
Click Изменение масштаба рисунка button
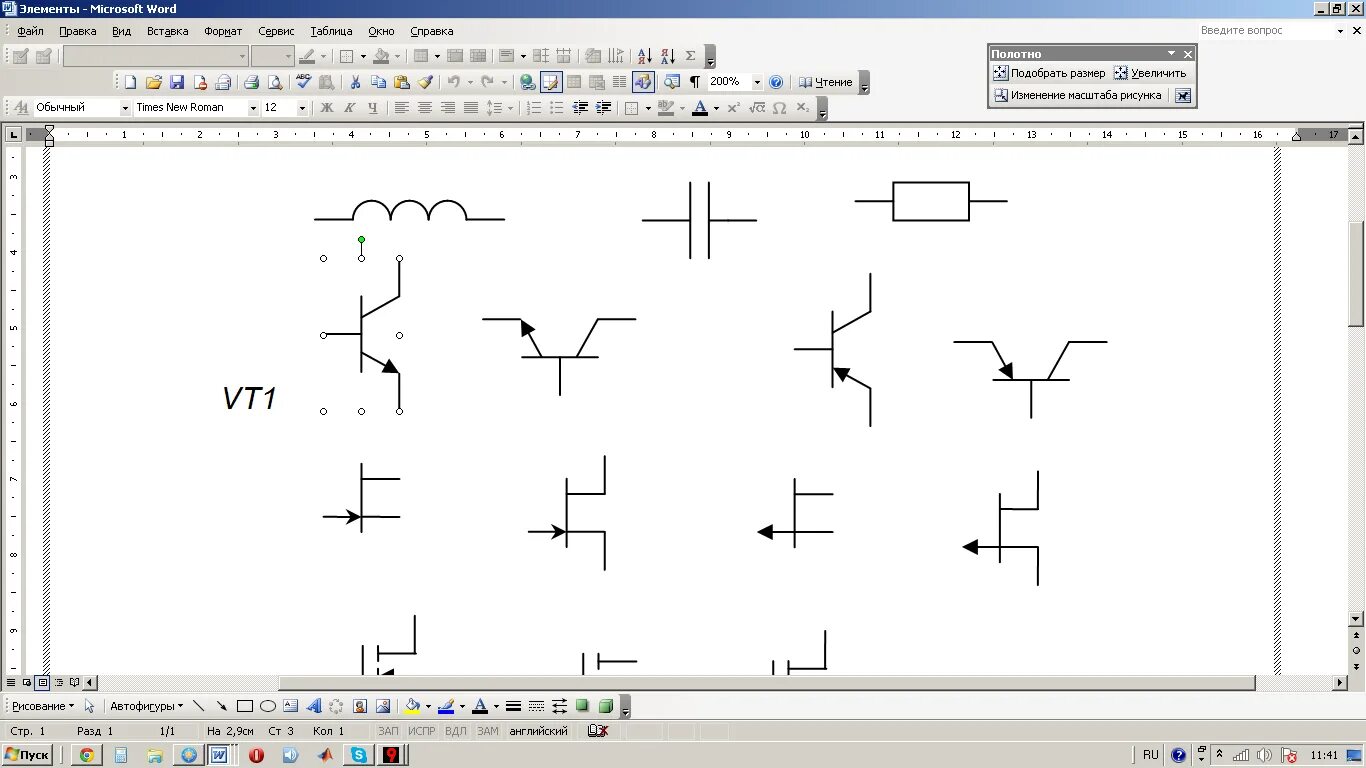(x=1078, y=96)
